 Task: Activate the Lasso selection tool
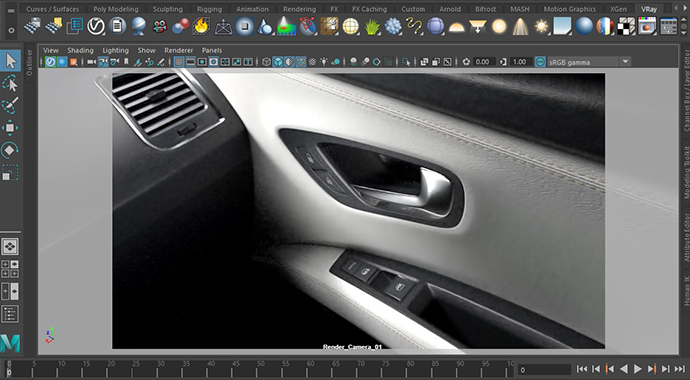[10, 83]
